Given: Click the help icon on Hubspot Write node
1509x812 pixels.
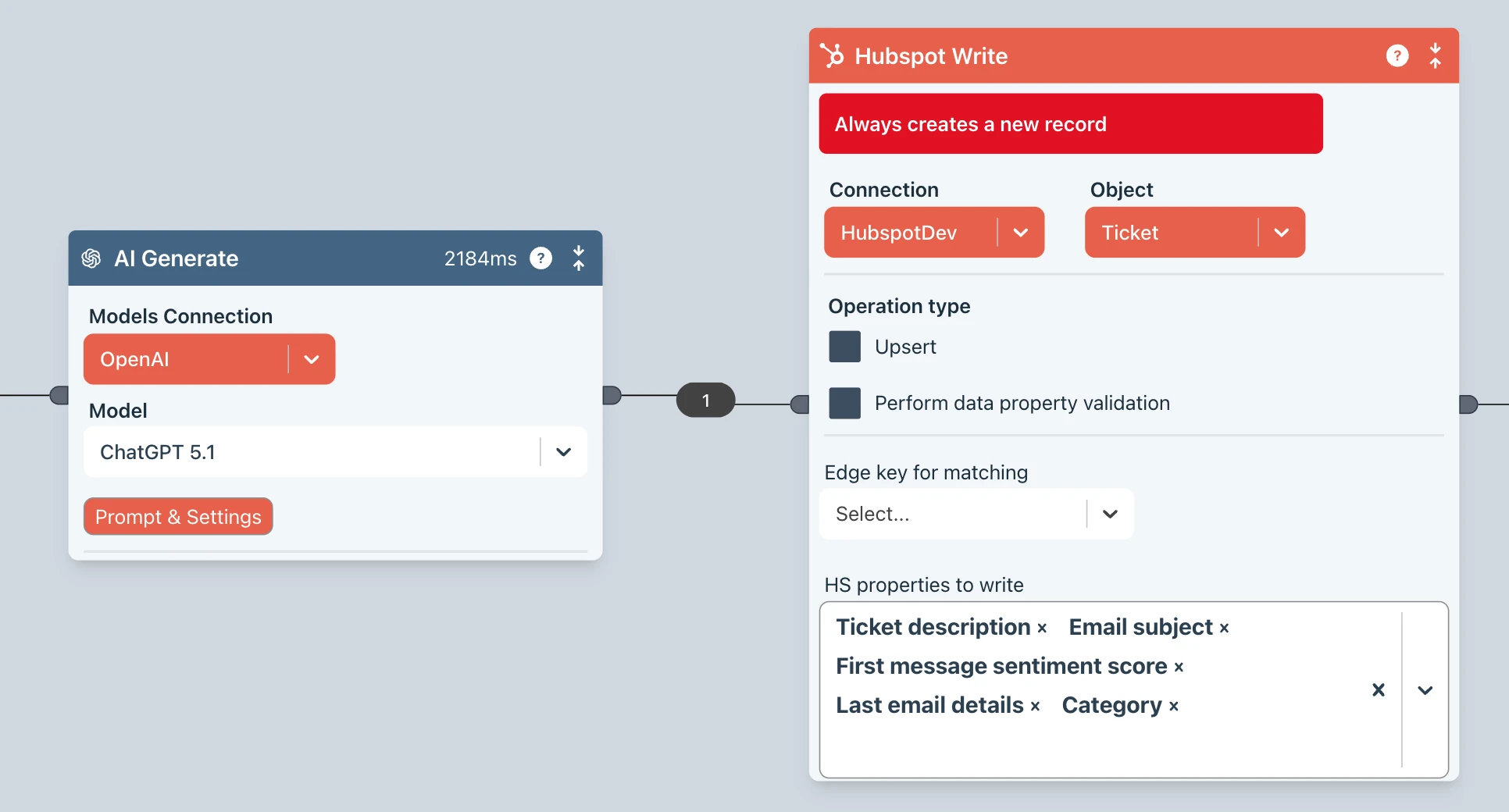Looking at the screenshot, I should (1397, 56).
